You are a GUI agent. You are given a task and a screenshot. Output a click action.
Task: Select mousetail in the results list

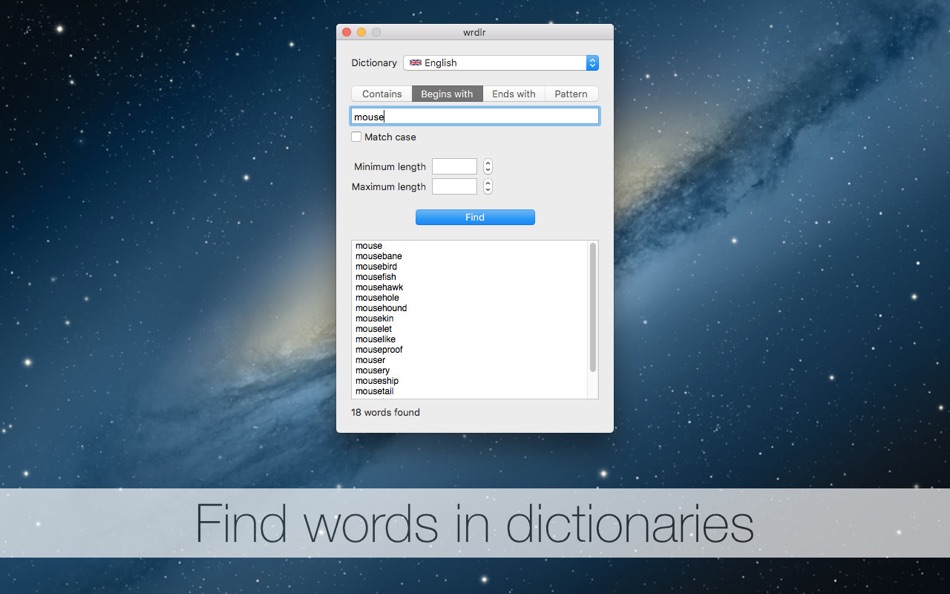[x=374, y=391]
